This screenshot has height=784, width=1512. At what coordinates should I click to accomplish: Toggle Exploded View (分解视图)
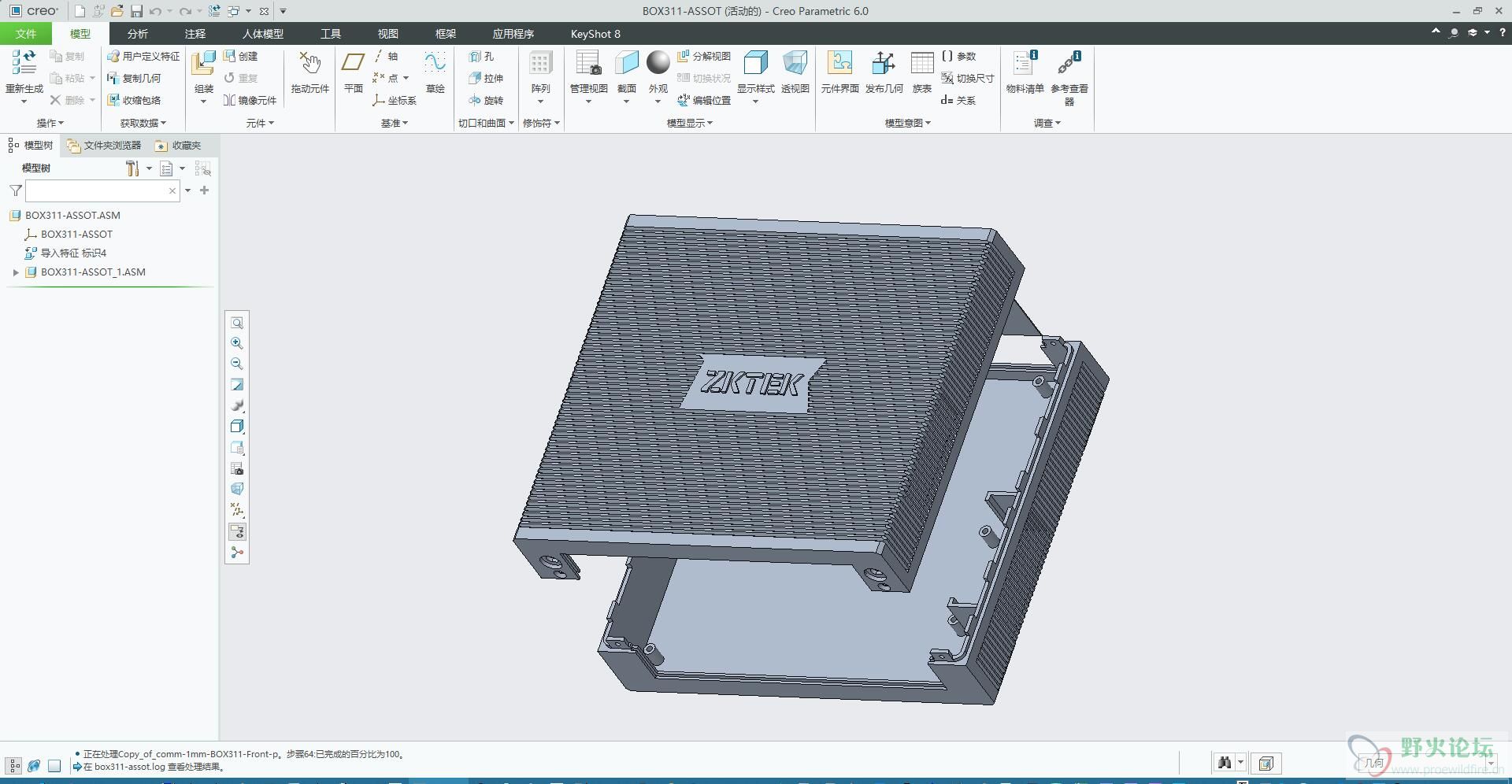tap(704, 56)
